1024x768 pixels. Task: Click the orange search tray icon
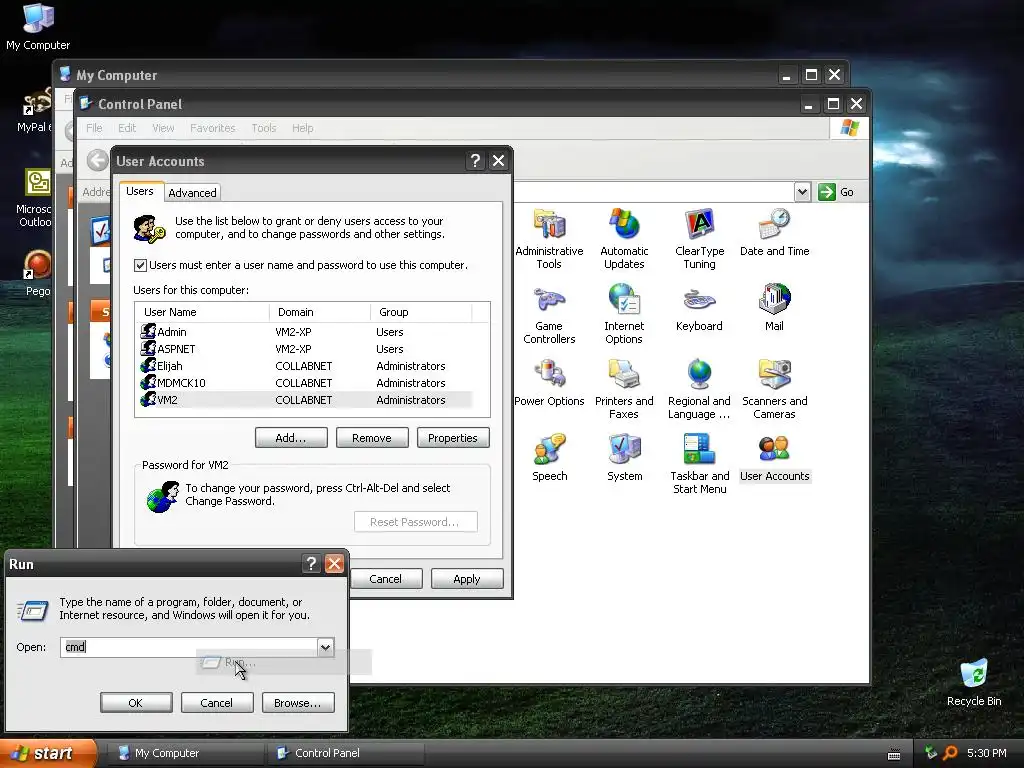coord(950,753)
